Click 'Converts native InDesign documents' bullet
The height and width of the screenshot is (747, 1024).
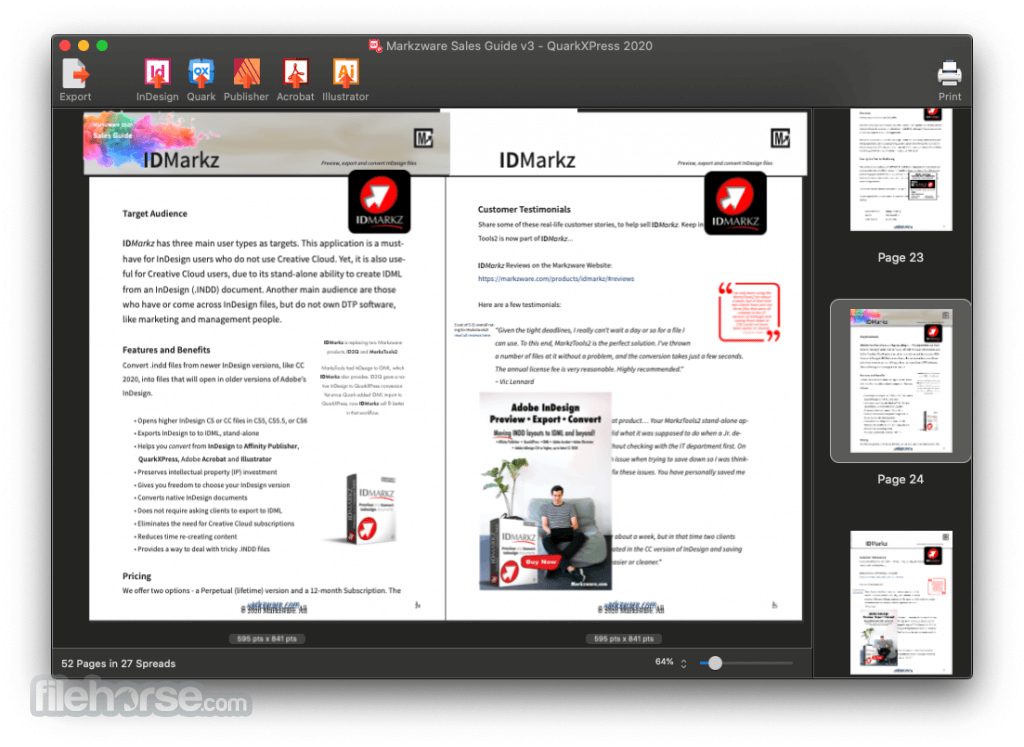(191, 498)
